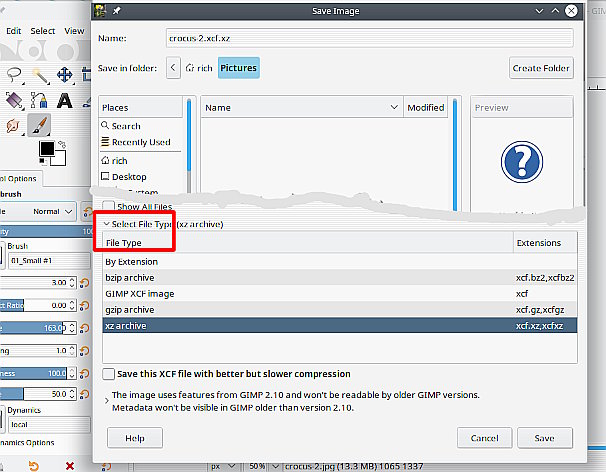Select the Fuzzy Select magic wand tool
606x472 pixels.
coord(40,75)
